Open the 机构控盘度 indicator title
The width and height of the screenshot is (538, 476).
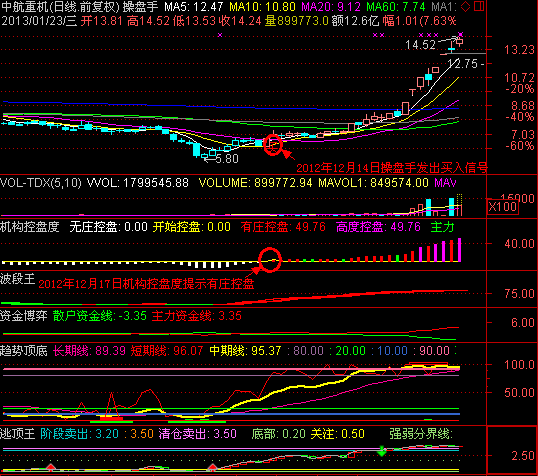point(30,227)
